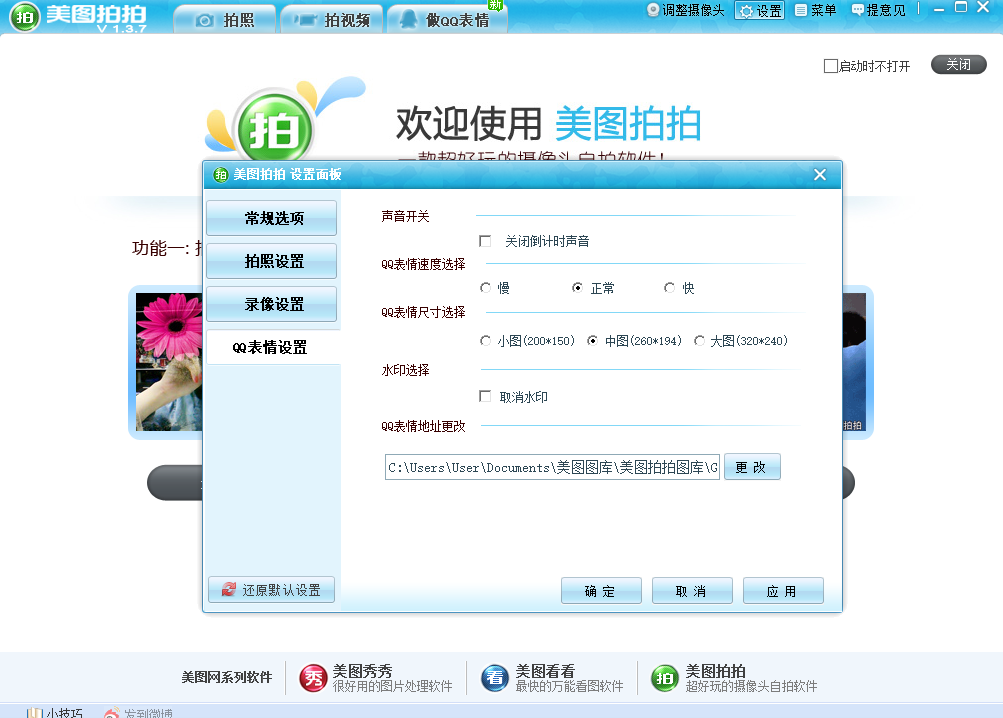Click the QQ表情 path input field

(x=552, y=467)
